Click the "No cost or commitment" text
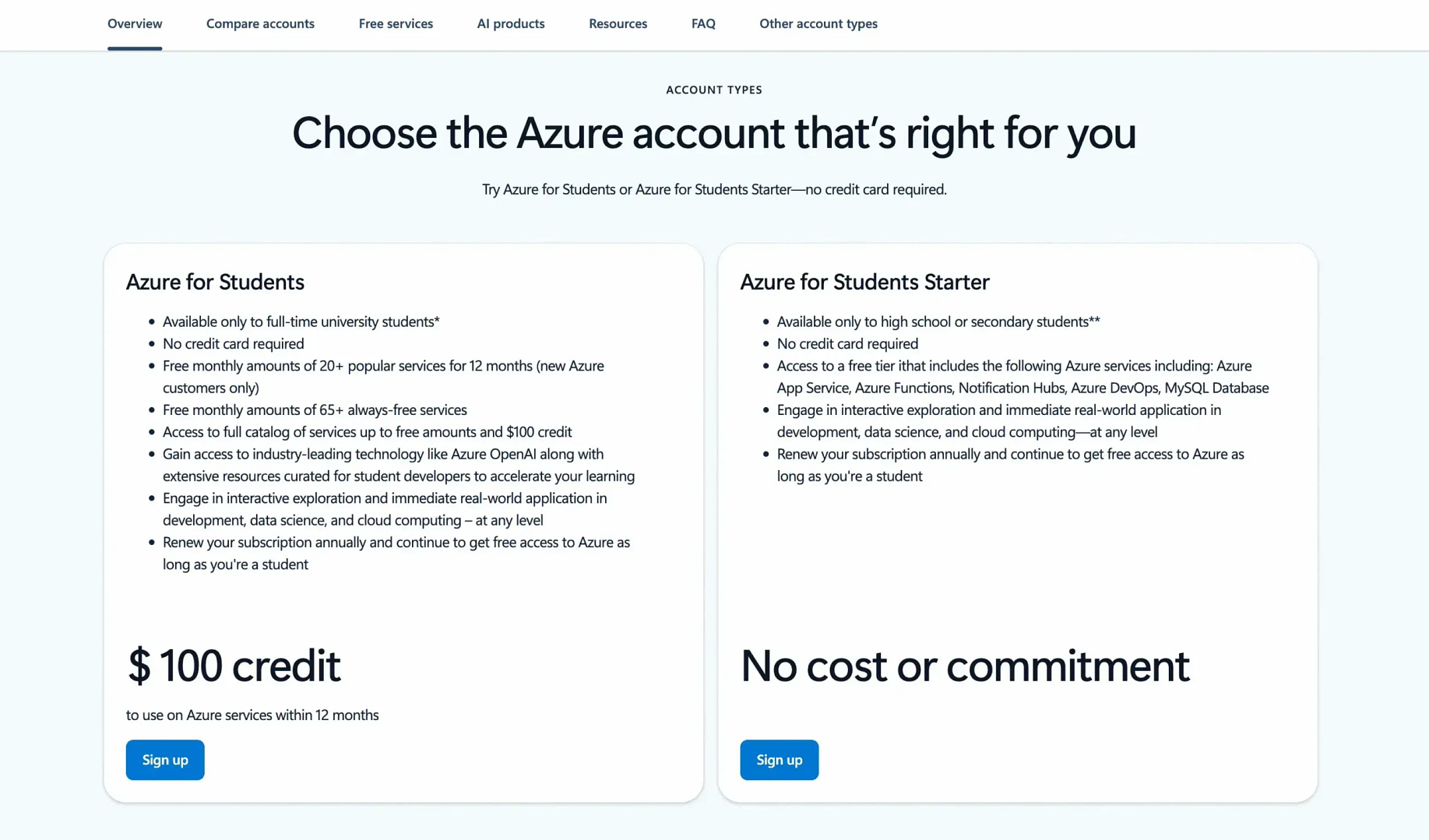This screenshot has height=840, width=1429. [x=965, y=666]
